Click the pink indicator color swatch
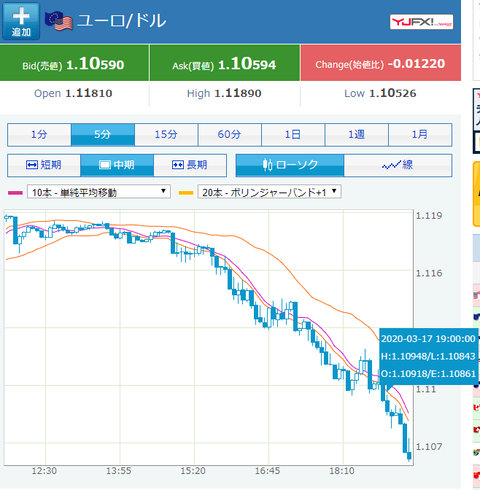 [15, 193]
